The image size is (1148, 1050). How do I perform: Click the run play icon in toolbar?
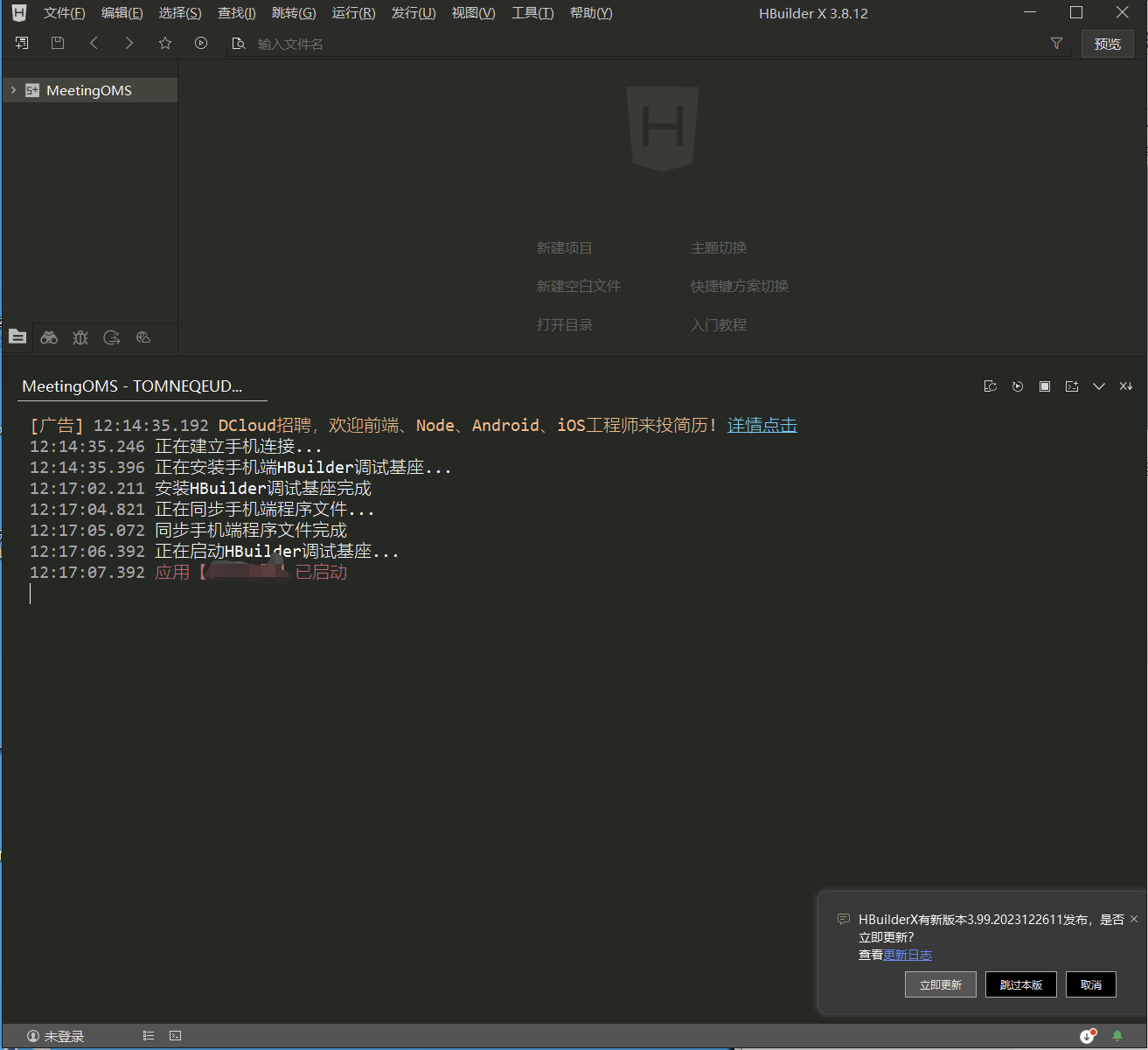[201, 43]
